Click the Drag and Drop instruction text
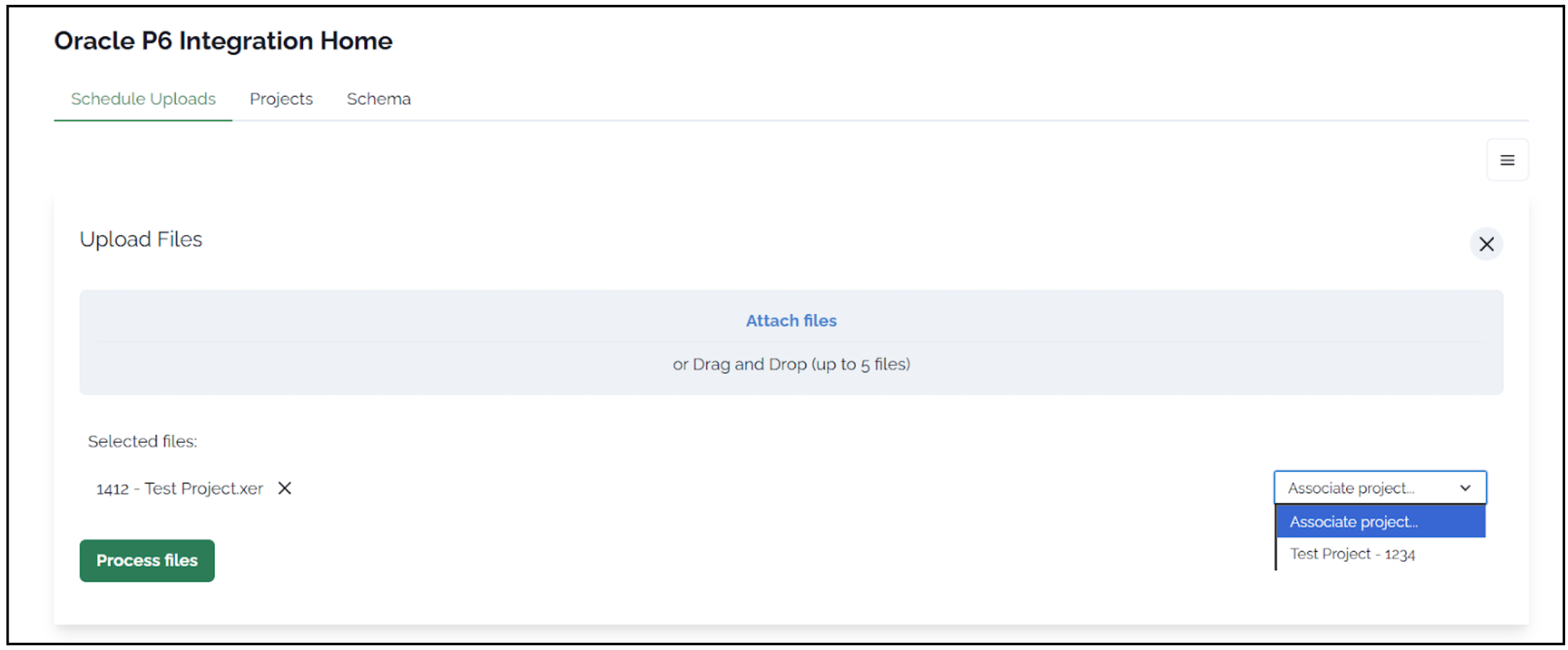The width and height of the screenshot is (1568, 650). click(x=791, y=364)
